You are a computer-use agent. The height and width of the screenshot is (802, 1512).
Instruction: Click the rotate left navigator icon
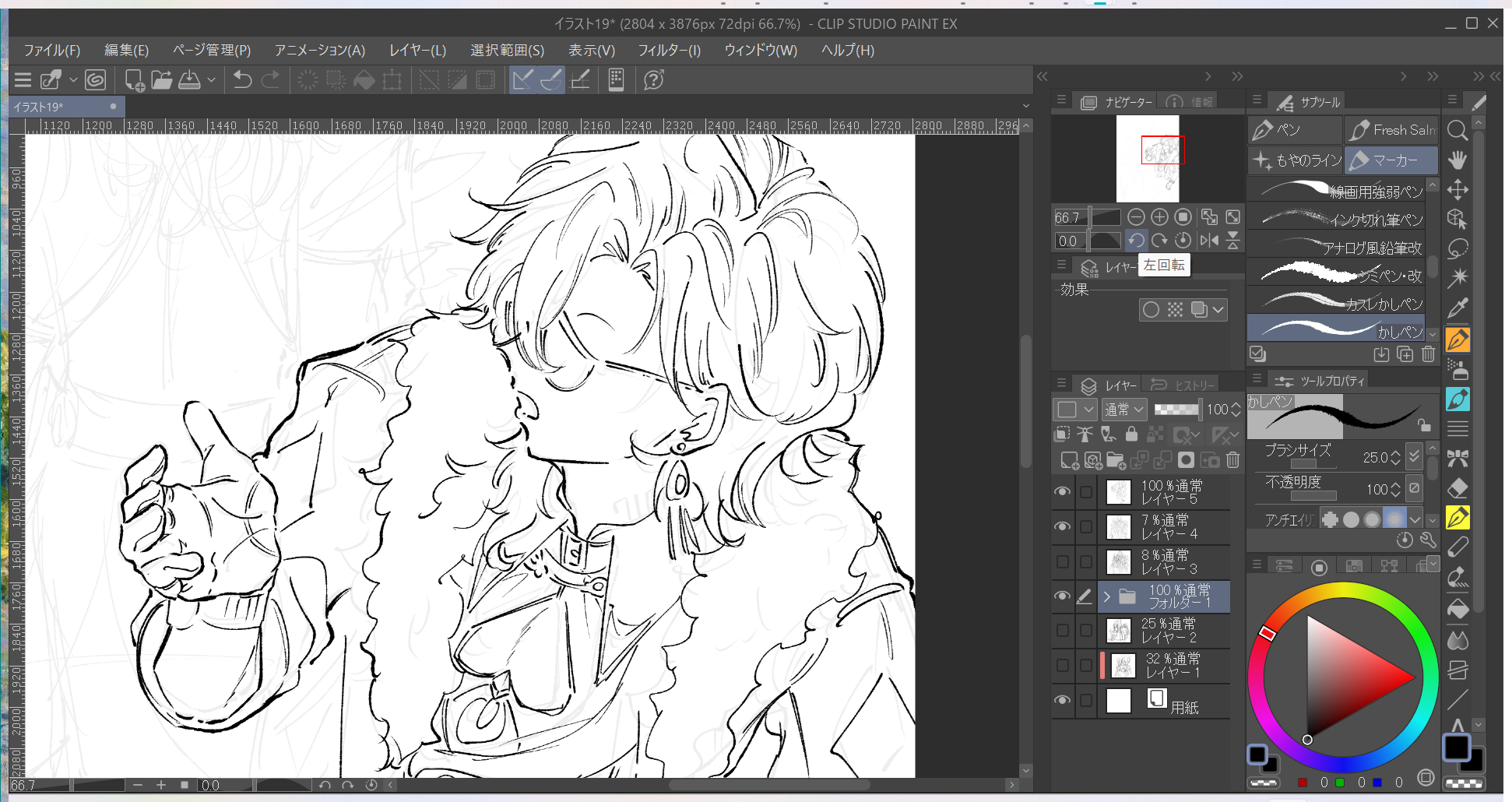[1136, 241]
